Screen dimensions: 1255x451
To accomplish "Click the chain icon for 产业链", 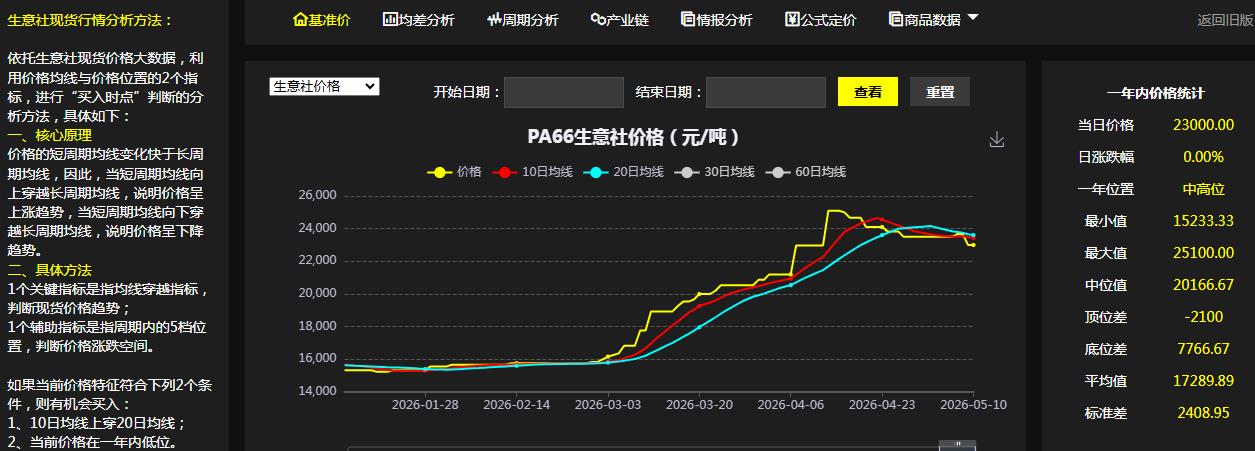I will [598, 19].
